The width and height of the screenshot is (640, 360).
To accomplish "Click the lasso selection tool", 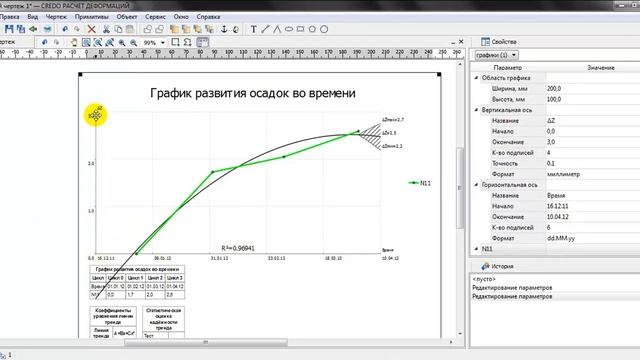I will click(x=187, y=42).
